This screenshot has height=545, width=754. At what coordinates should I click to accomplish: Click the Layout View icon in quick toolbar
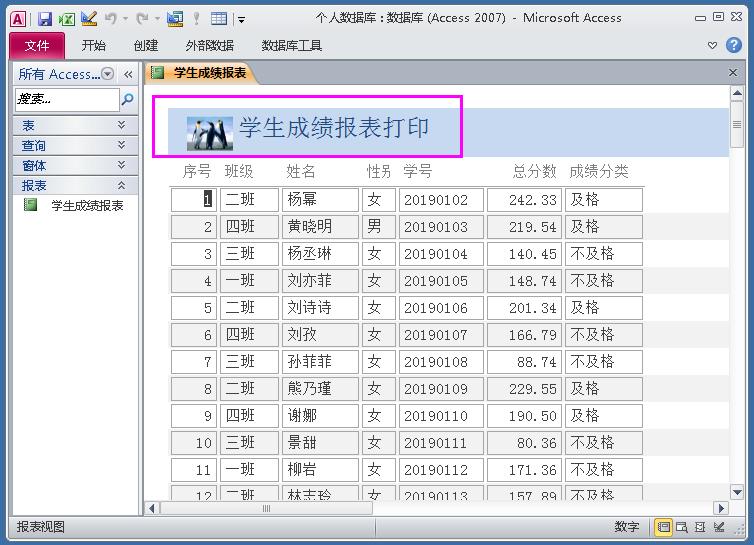(175, 18)
